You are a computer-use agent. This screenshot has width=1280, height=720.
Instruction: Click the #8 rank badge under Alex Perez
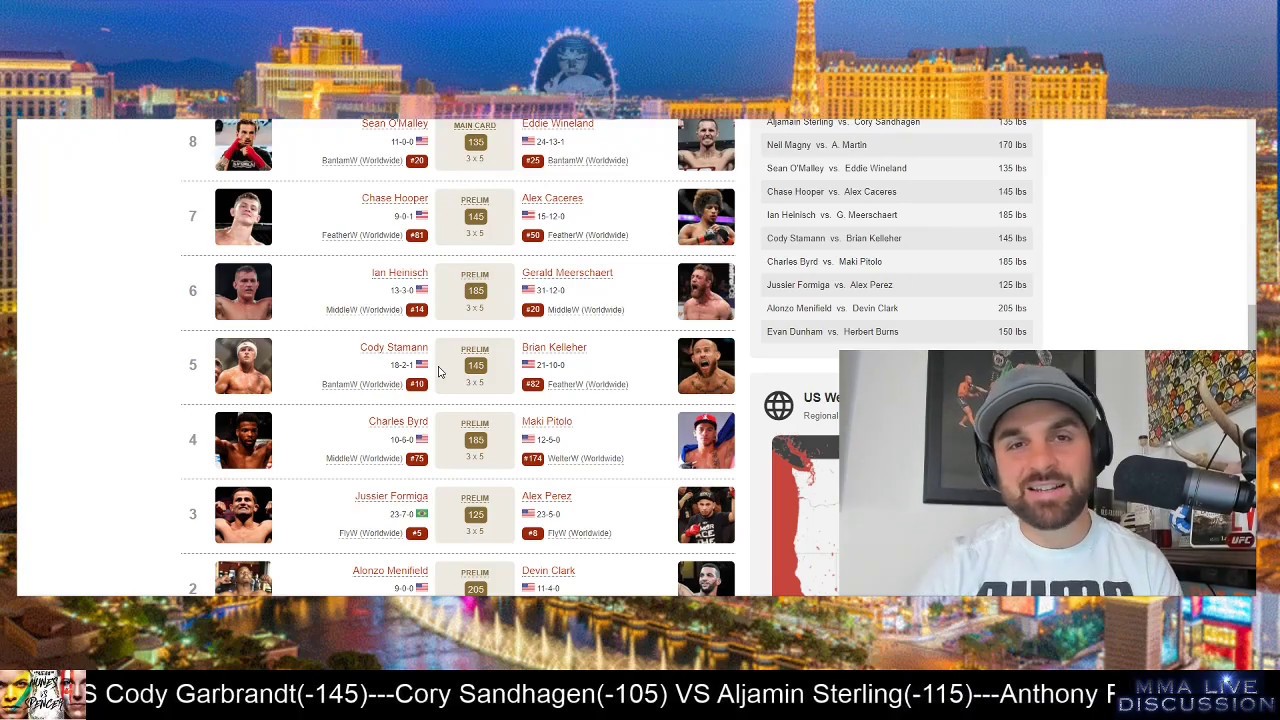point(531,533)
